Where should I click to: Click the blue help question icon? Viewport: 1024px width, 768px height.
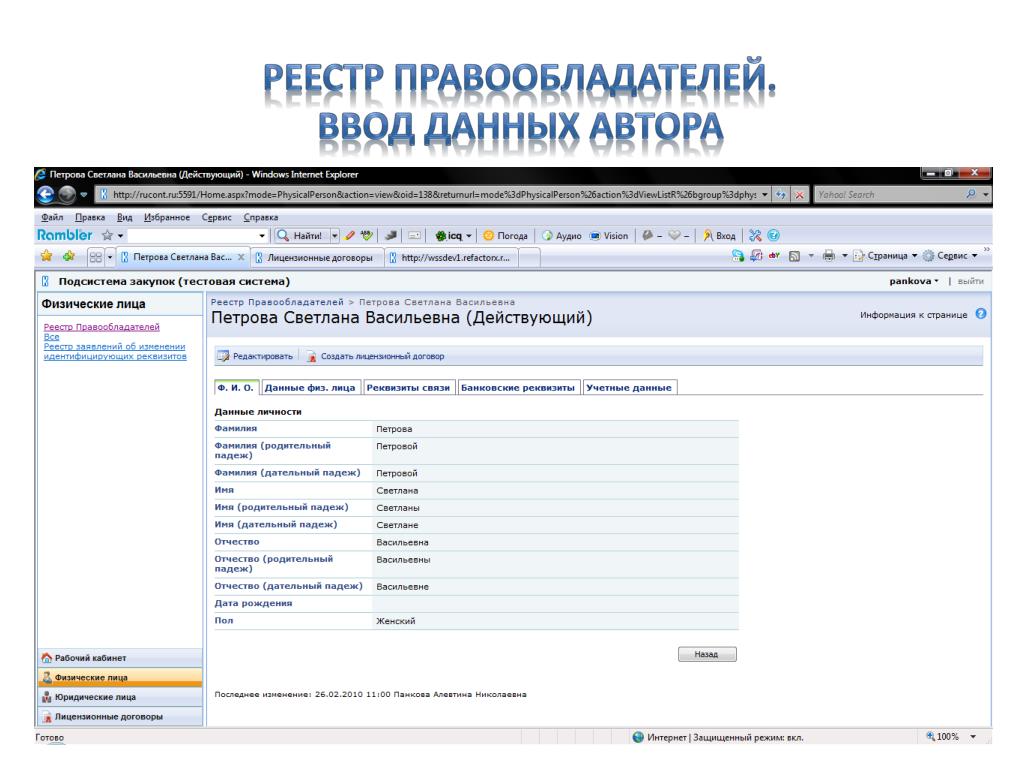point(981,314)
